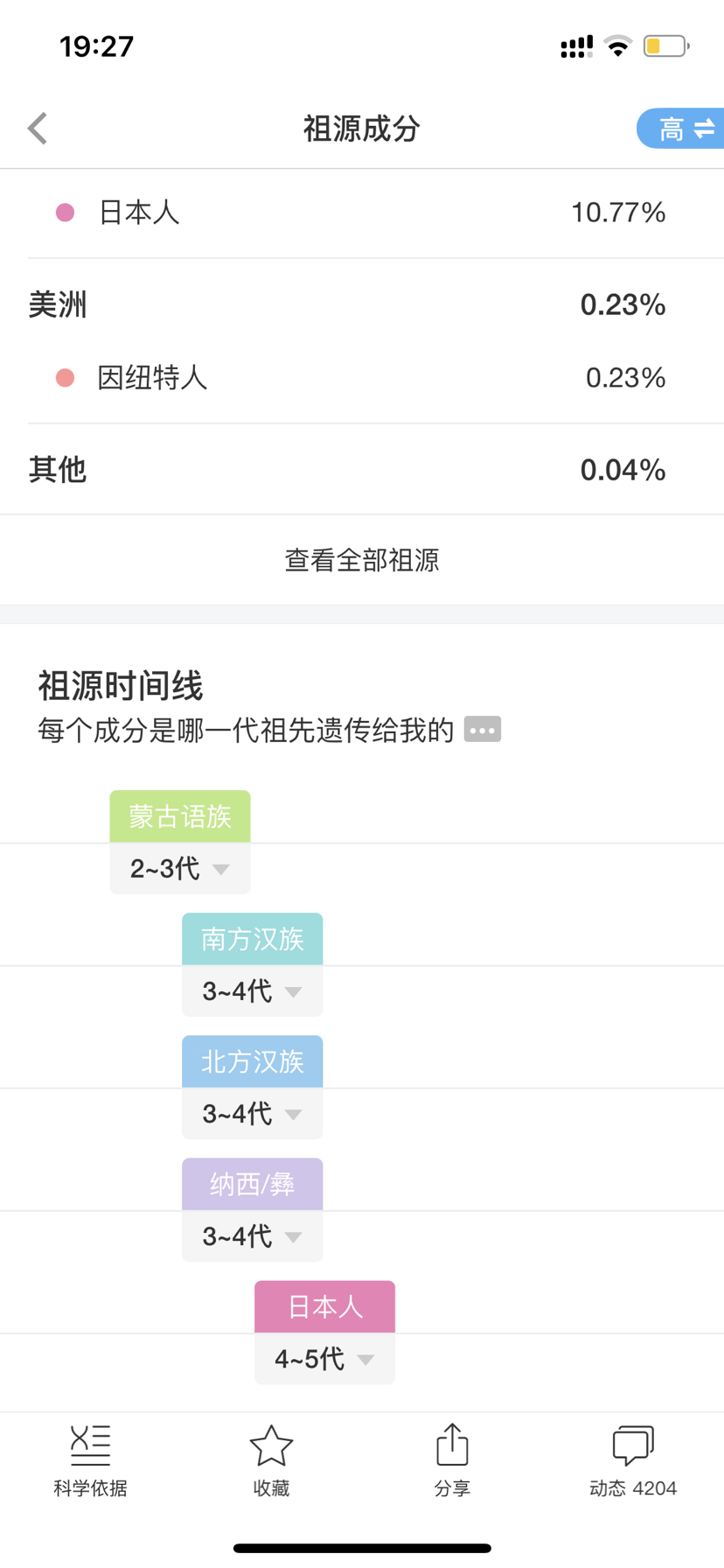Click 查看全部祖源 link
The height and width of the screenshot is (1568, 724).
(362, 560)
